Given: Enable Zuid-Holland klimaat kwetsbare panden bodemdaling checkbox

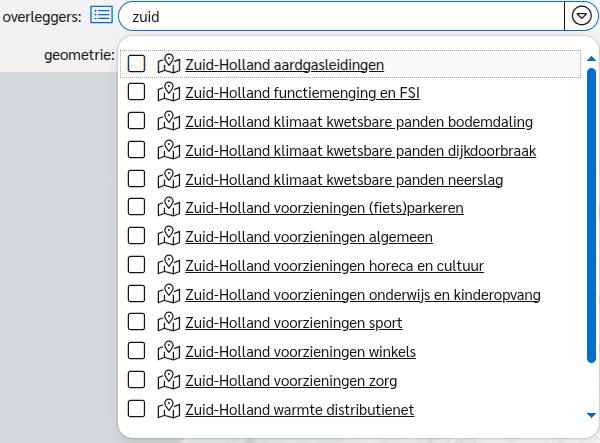Looking at the screenshot, I should [136, 121].
